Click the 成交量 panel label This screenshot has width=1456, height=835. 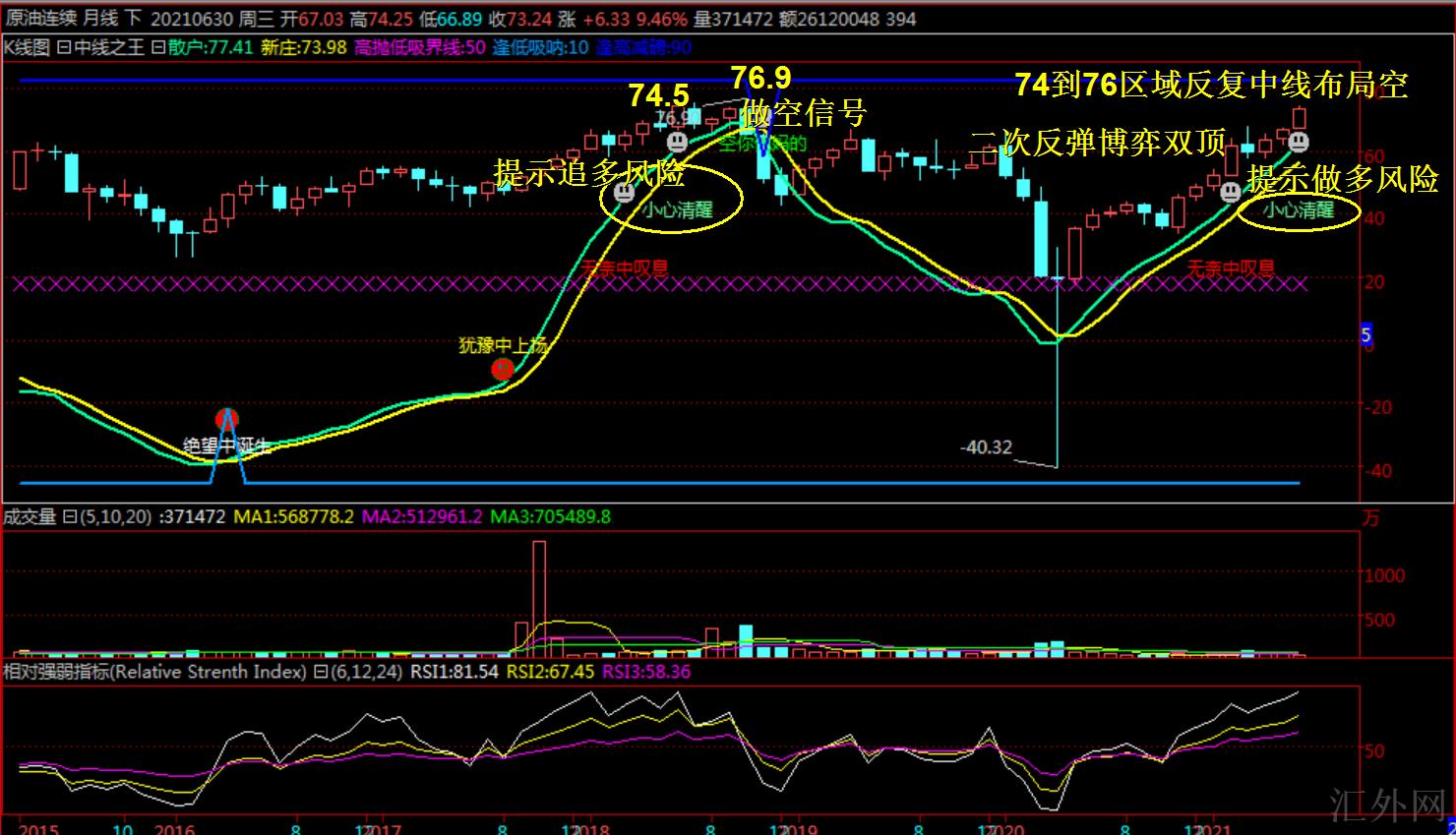[x=30, y=517]
